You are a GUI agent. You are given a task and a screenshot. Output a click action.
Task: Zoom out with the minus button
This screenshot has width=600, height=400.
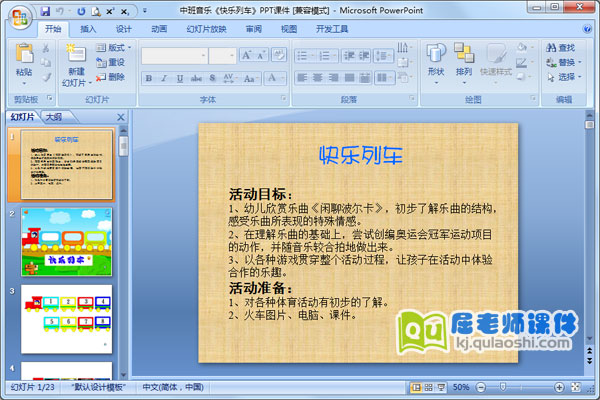tap(481, 387)
